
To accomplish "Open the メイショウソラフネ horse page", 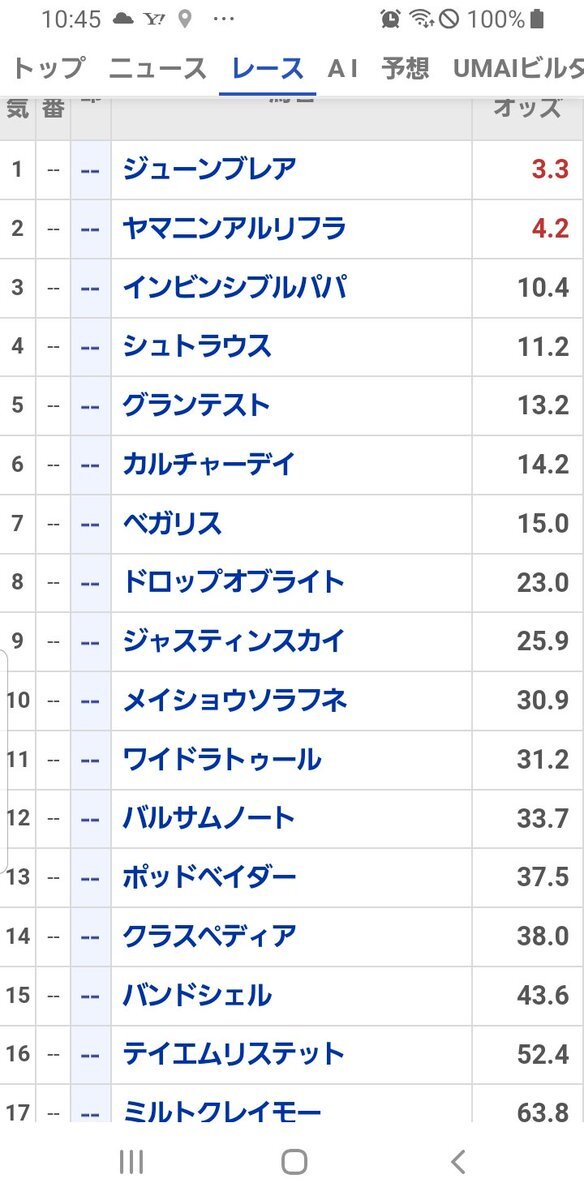I will pyautogui.click(x=235, y=700).
